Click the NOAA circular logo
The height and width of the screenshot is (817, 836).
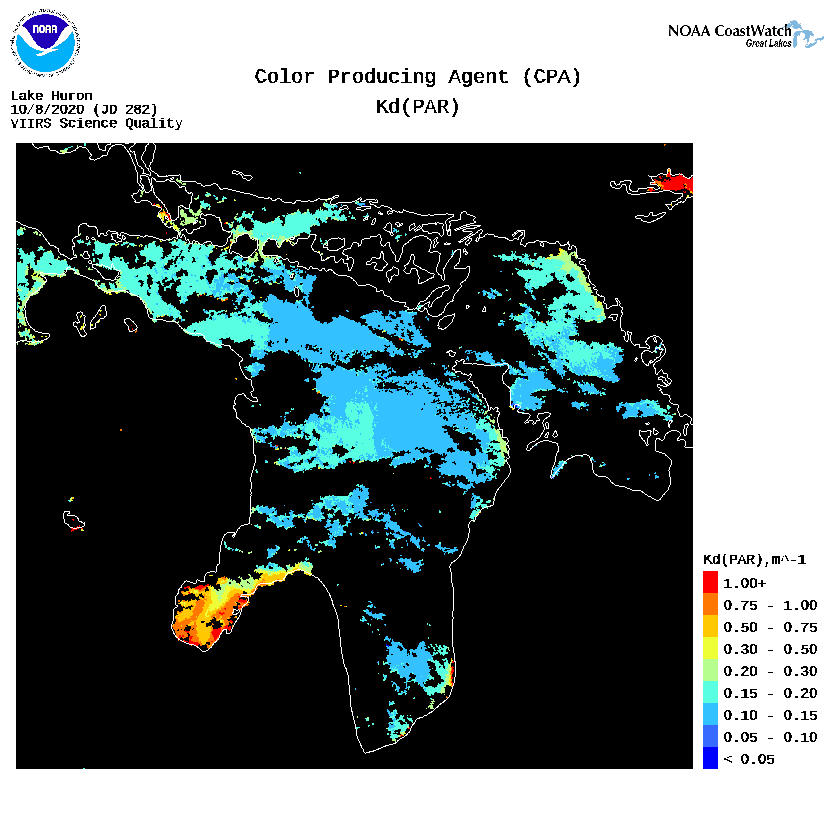tap(45, 43)
